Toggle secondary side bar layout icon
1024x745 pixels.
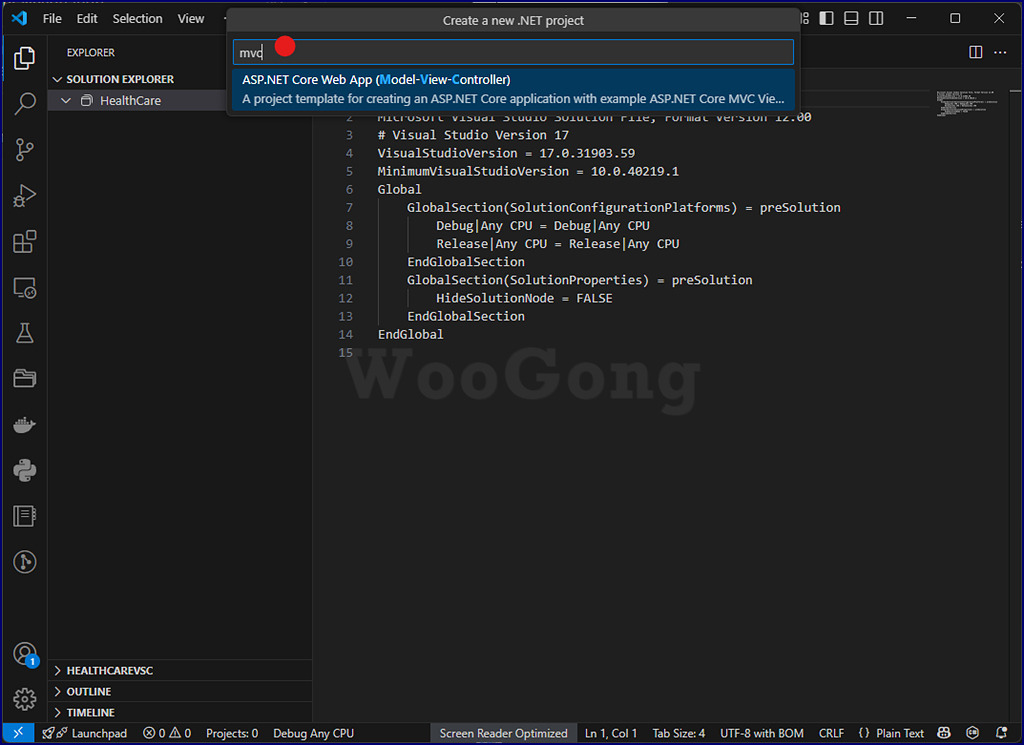876,18
